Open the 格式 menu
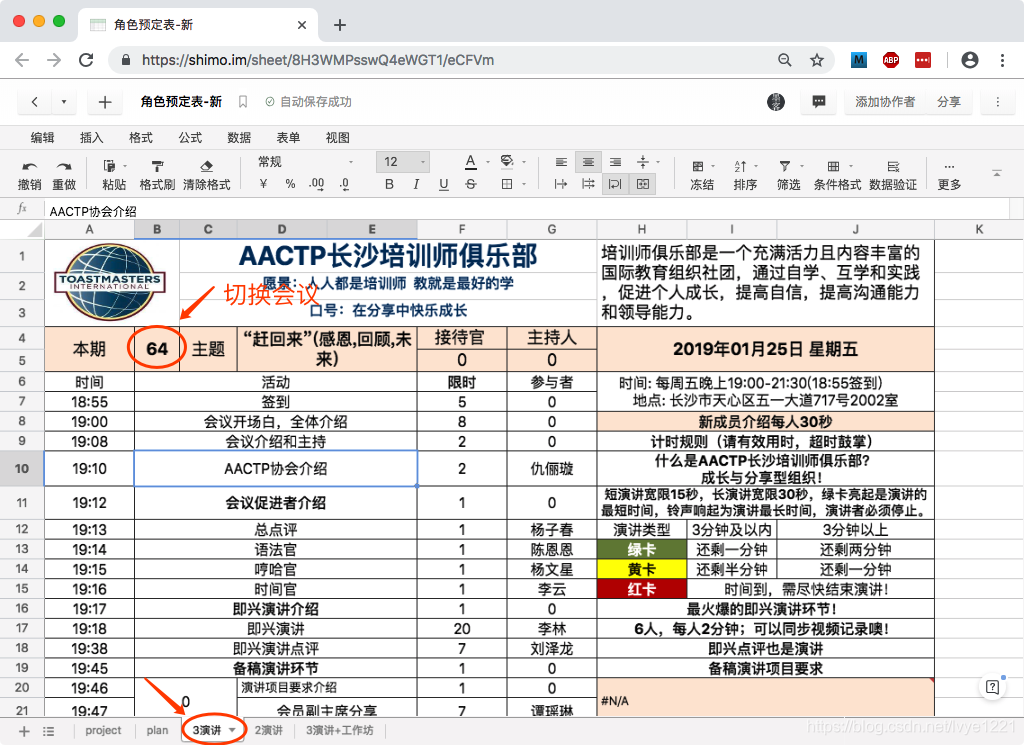 pos(140,138)
